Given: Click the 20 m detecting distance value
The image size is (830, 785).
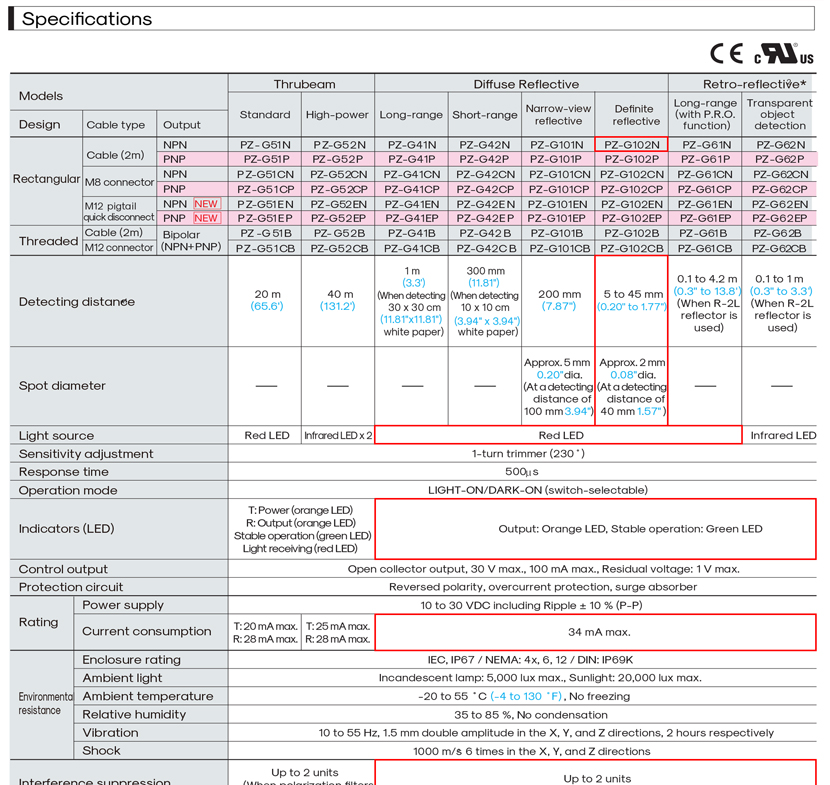Looking at the screenshot, I should coord(267,294).
